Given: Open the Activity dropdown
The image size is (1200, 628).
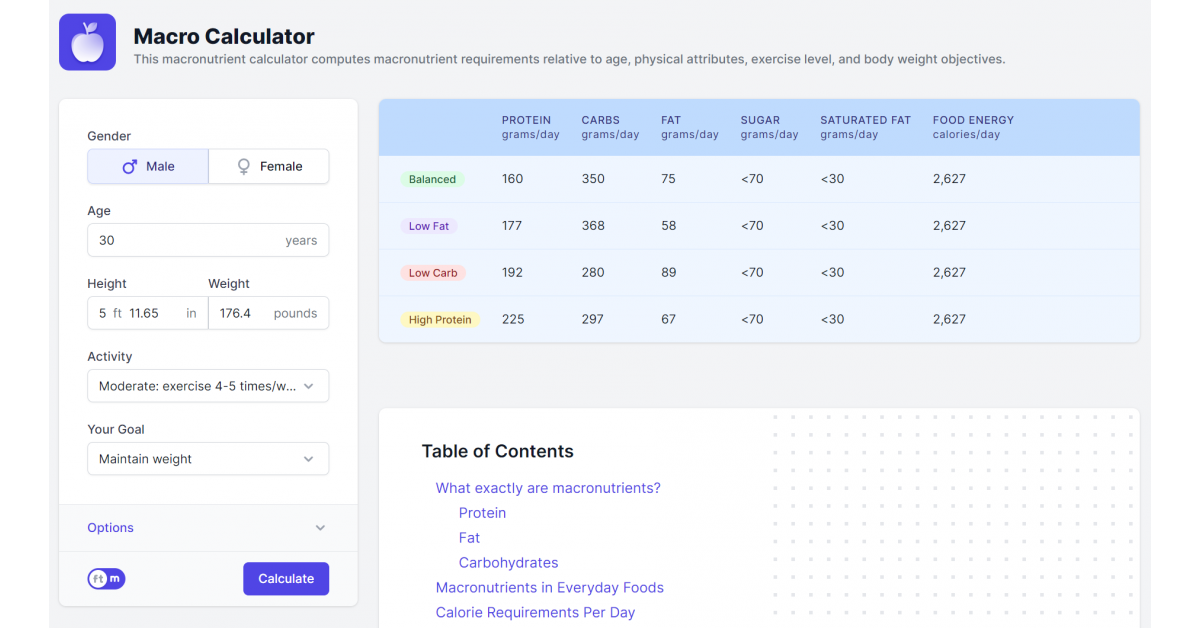Looking at the screenshot, I should [x=208, y=386].
